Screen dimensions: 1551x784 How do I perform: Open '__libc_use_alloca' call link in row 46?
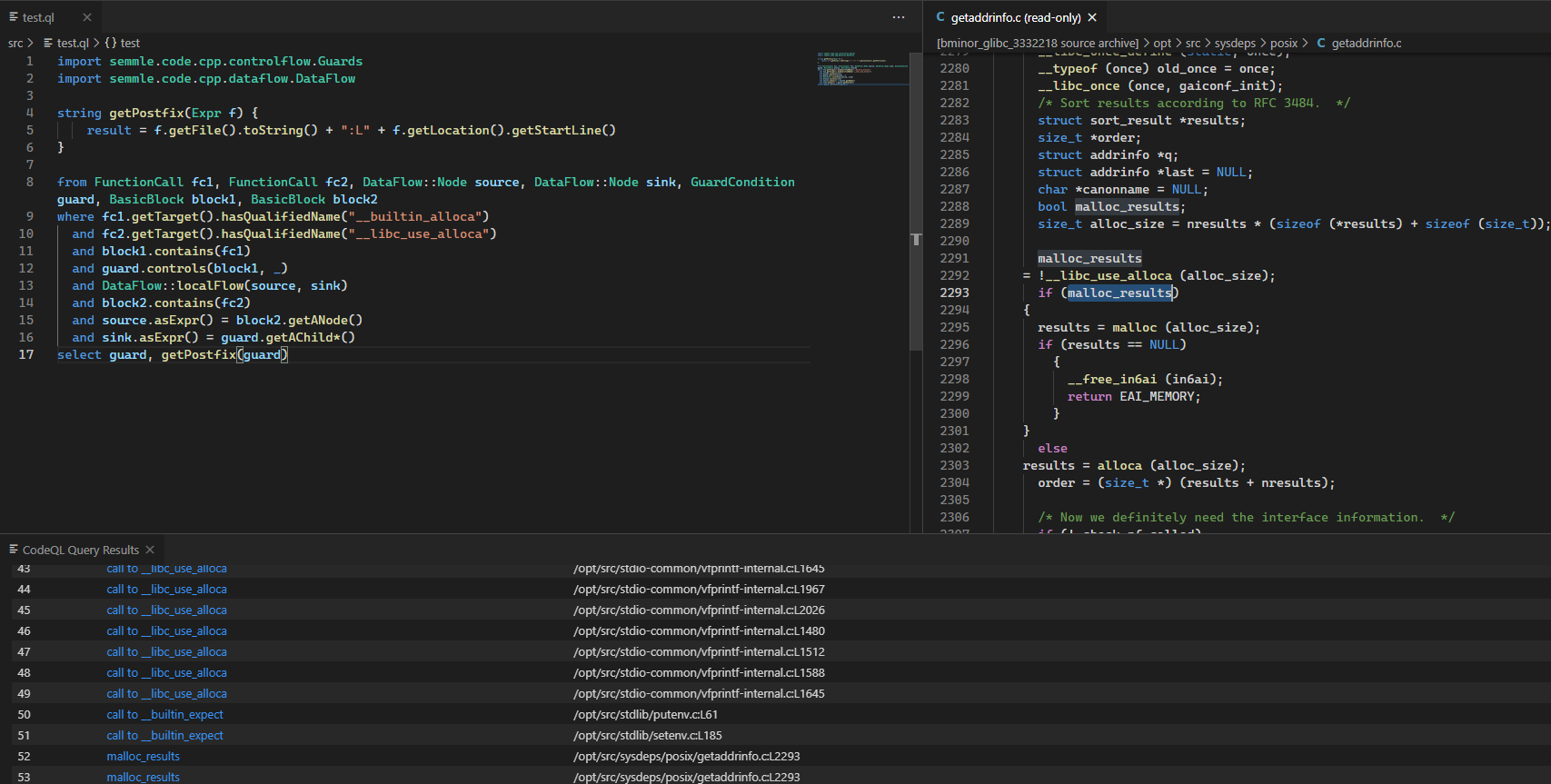tap(166, 630)
